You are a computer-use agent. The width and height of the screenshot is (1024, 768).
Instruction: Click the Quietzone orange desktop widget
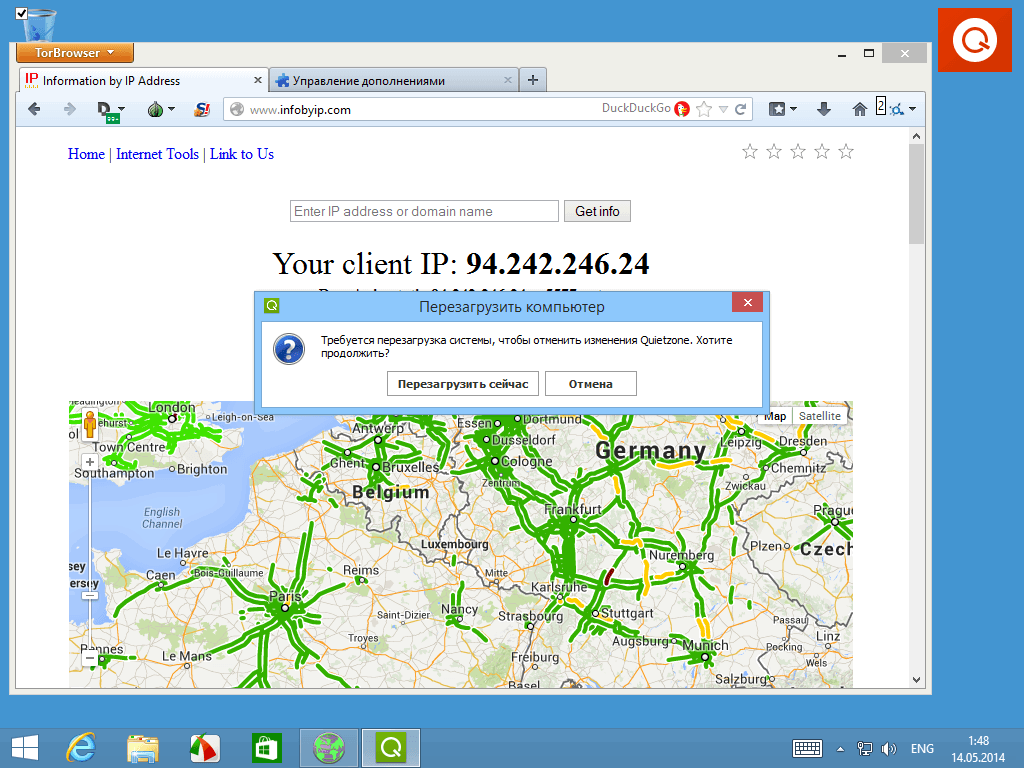[x=974, y=40]
